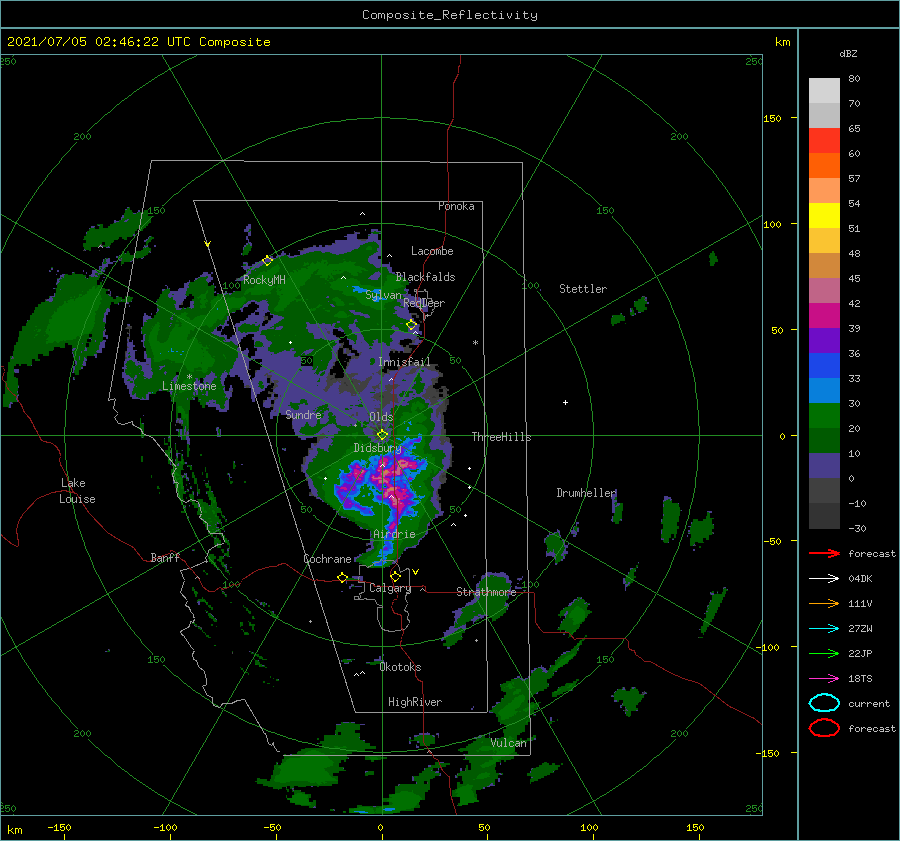Viewport: 900px width, 841px height.
Task: Click the ThreeHills label
Action: coord(502,437)
